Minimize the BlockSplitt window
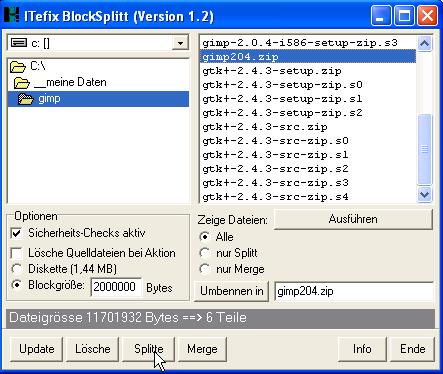The image size is (443, 374). coord(381,16)
